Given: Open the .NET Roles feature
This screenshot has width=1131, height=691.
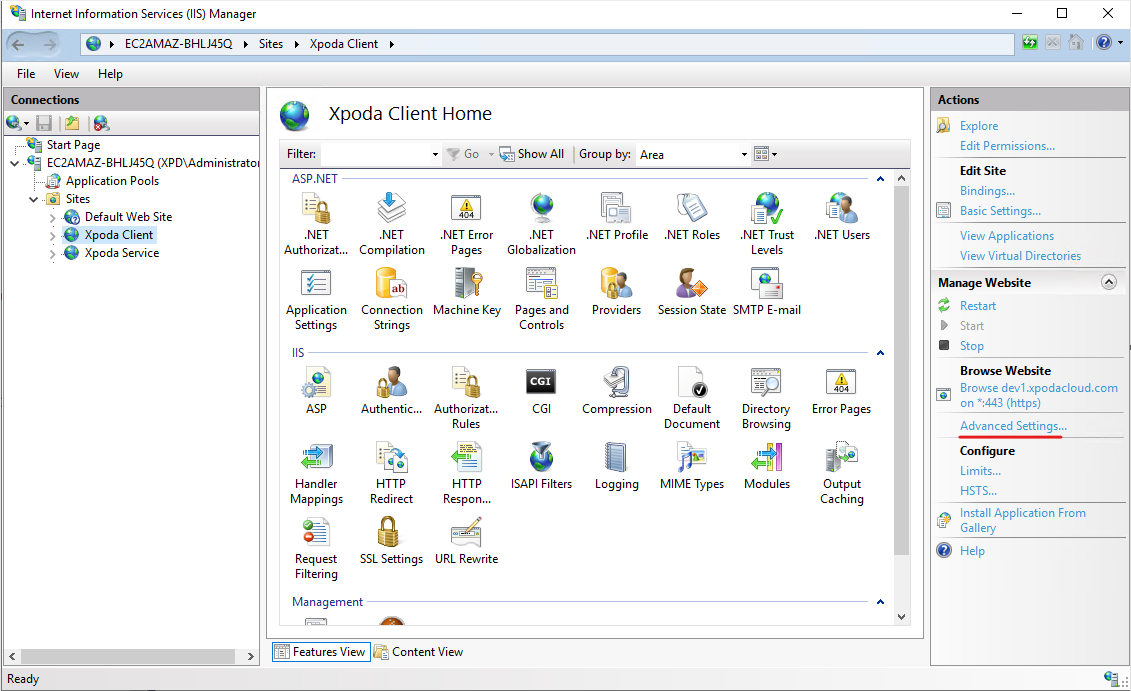Looking at the screenshot, I should coord(692,216).
